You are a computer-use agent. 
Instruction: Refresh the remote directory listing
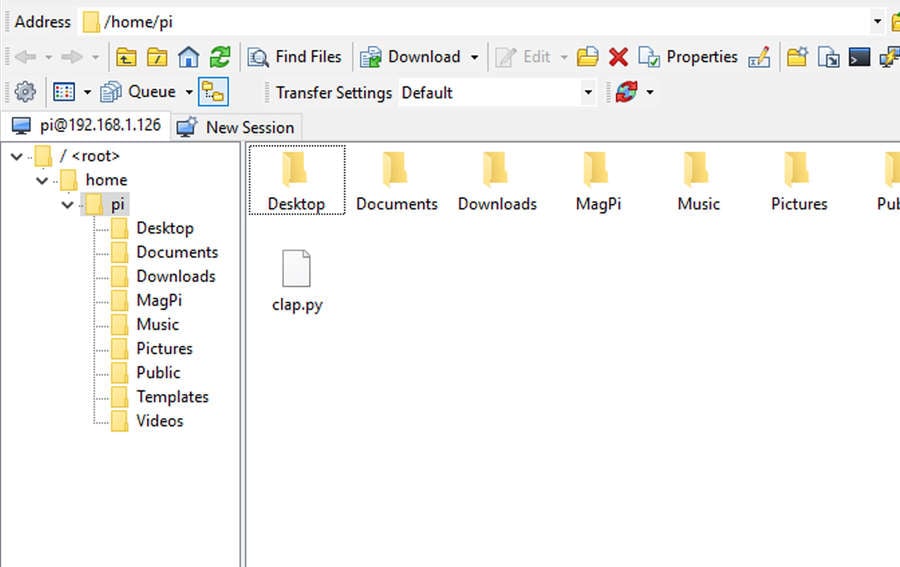220,57
